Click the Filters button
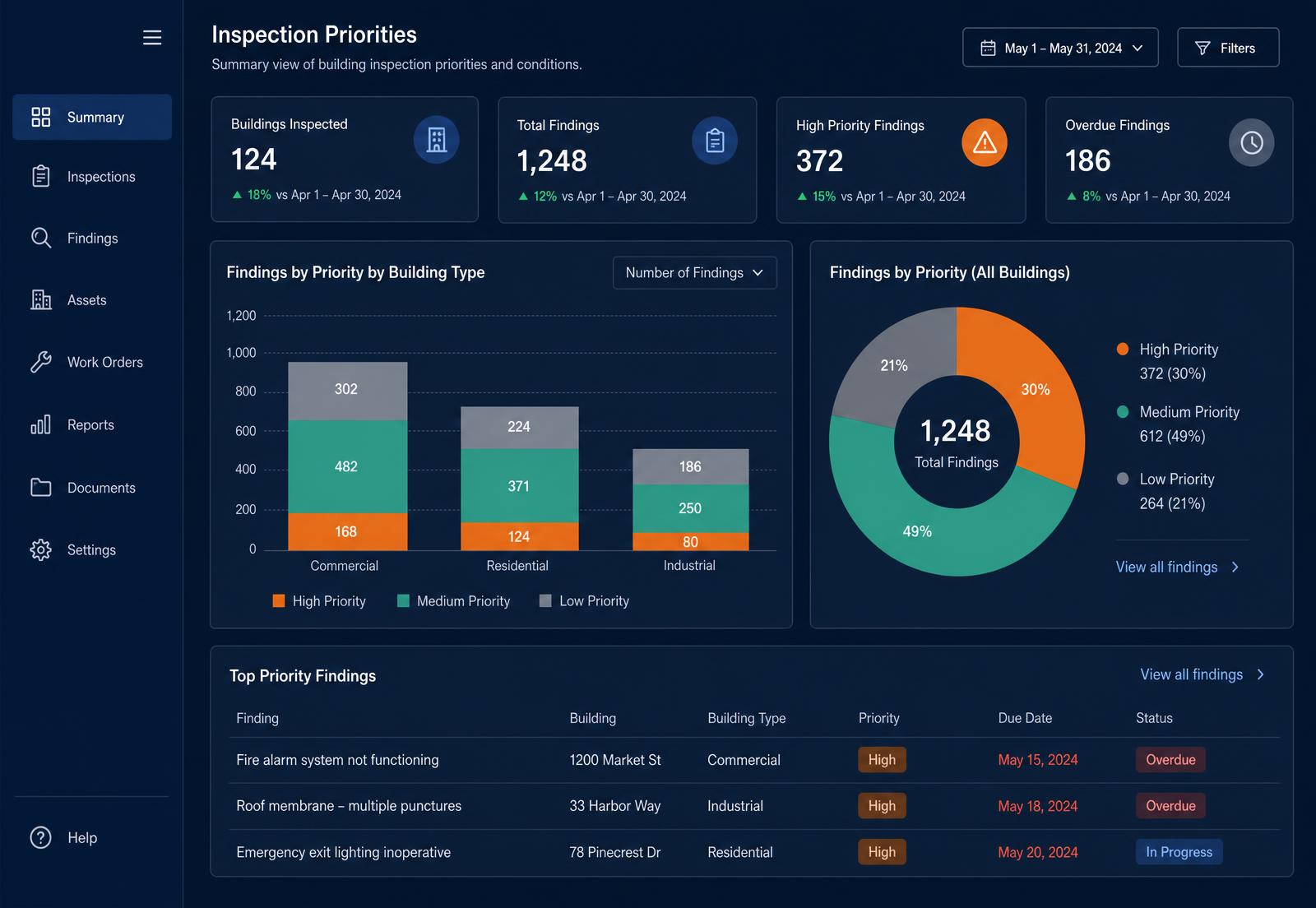Screen dimensions: 1316x908 1228,48
